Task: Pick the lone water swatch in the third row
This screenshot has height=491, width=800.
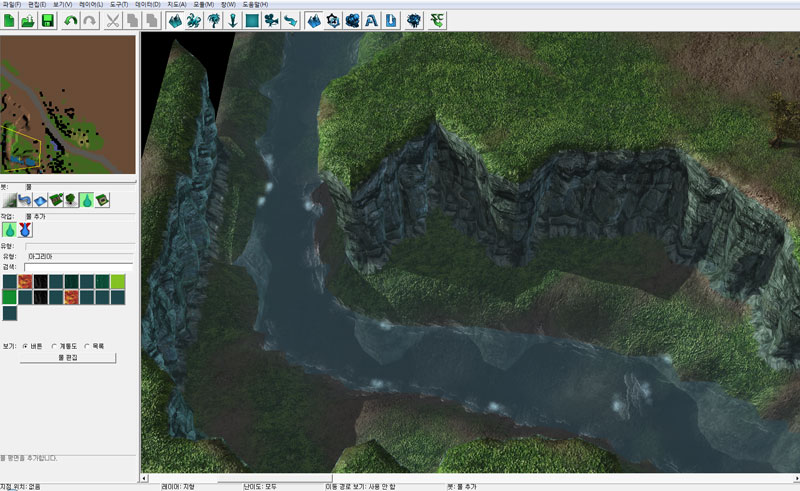Action: 9,313
